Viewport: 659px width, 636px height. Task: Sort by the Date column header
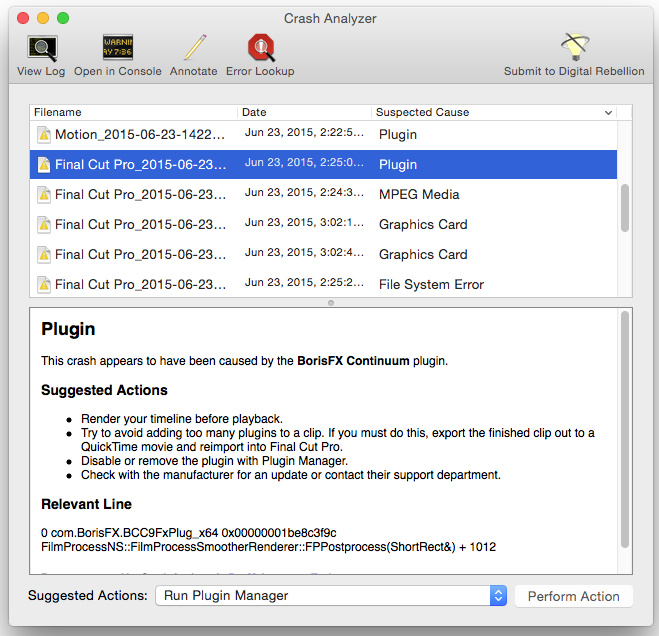pos(304,112)
